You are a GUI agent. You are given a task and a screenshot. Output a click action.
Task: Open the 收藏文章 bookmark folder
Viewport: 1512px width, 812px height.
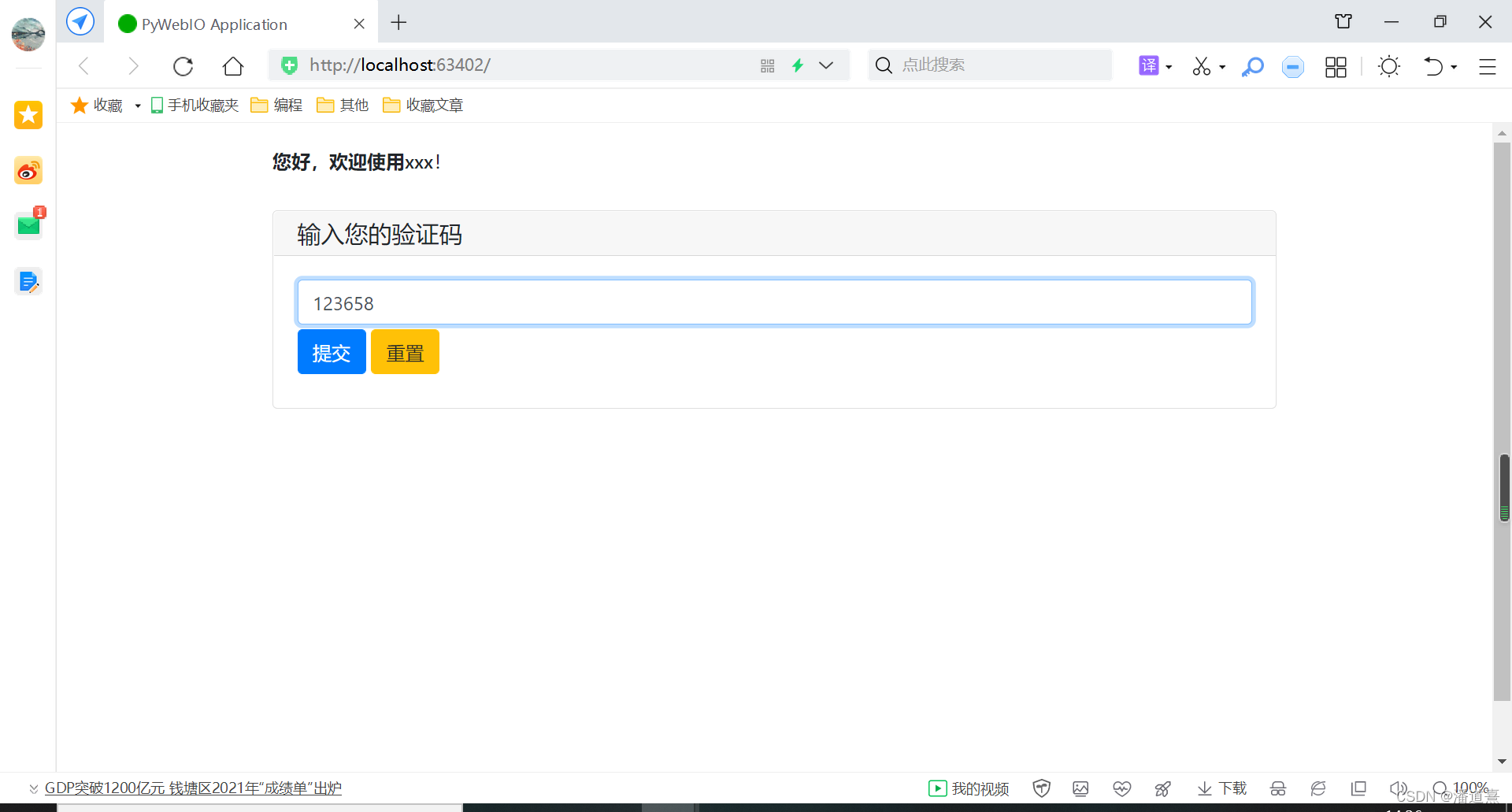[x=423, y=105]
